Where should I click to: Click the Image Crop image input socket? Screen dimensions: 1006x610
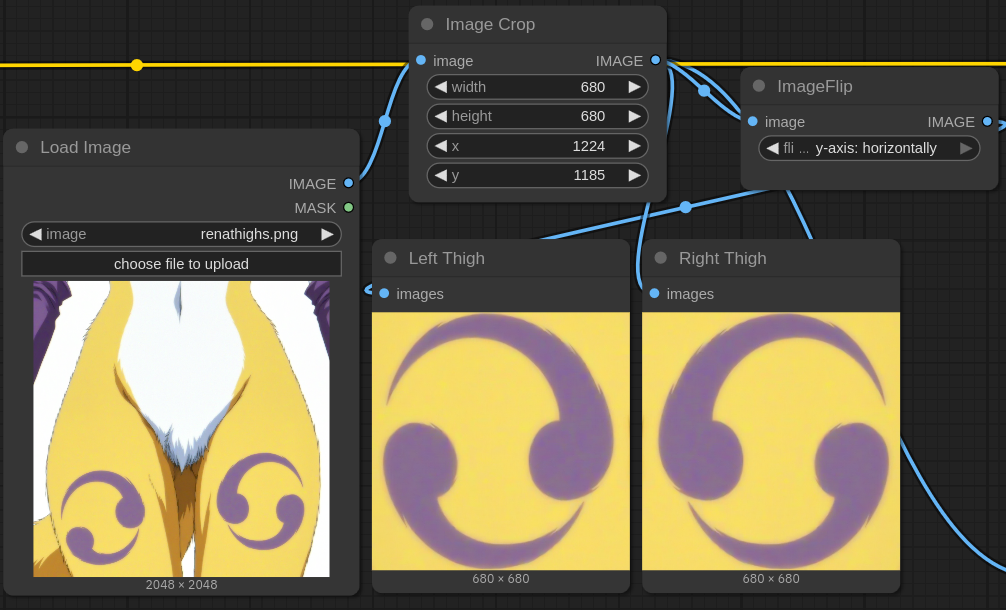[x=421, y=60]
